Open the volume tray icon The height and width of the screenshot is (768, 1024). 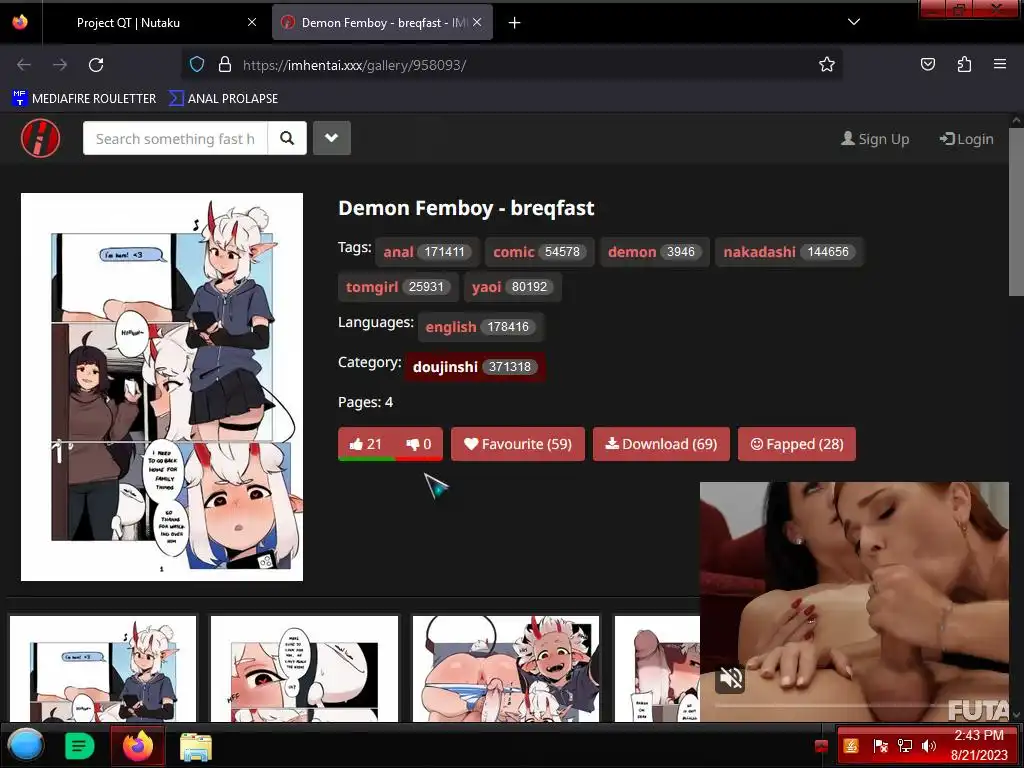tap(929, 746)
